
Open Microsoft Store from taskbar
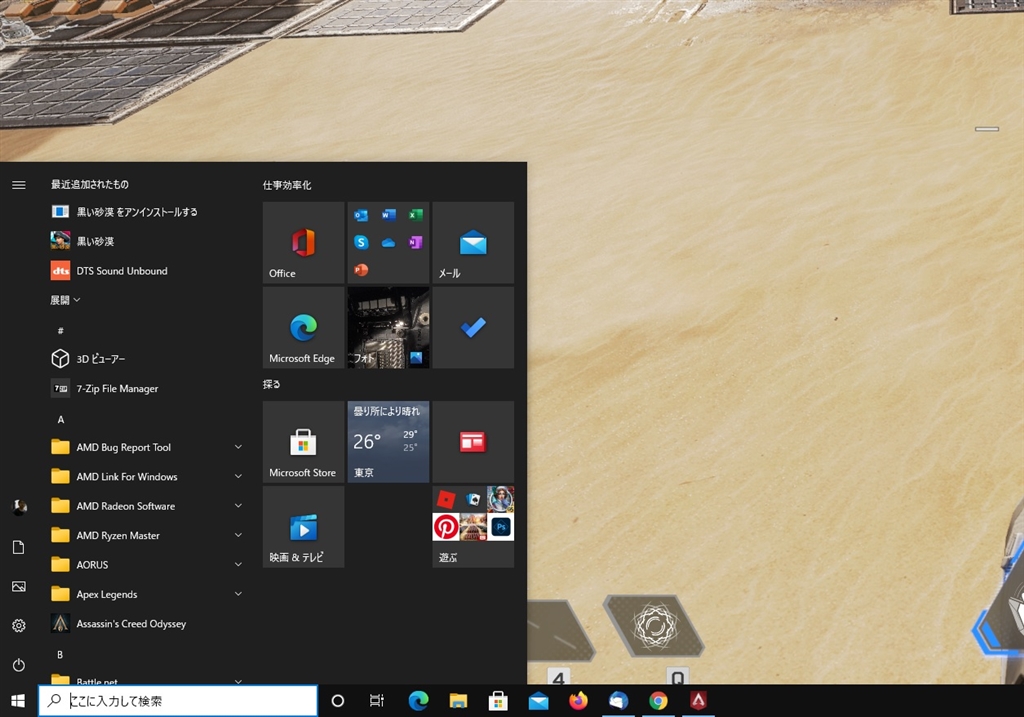click(x=498, y=701)
